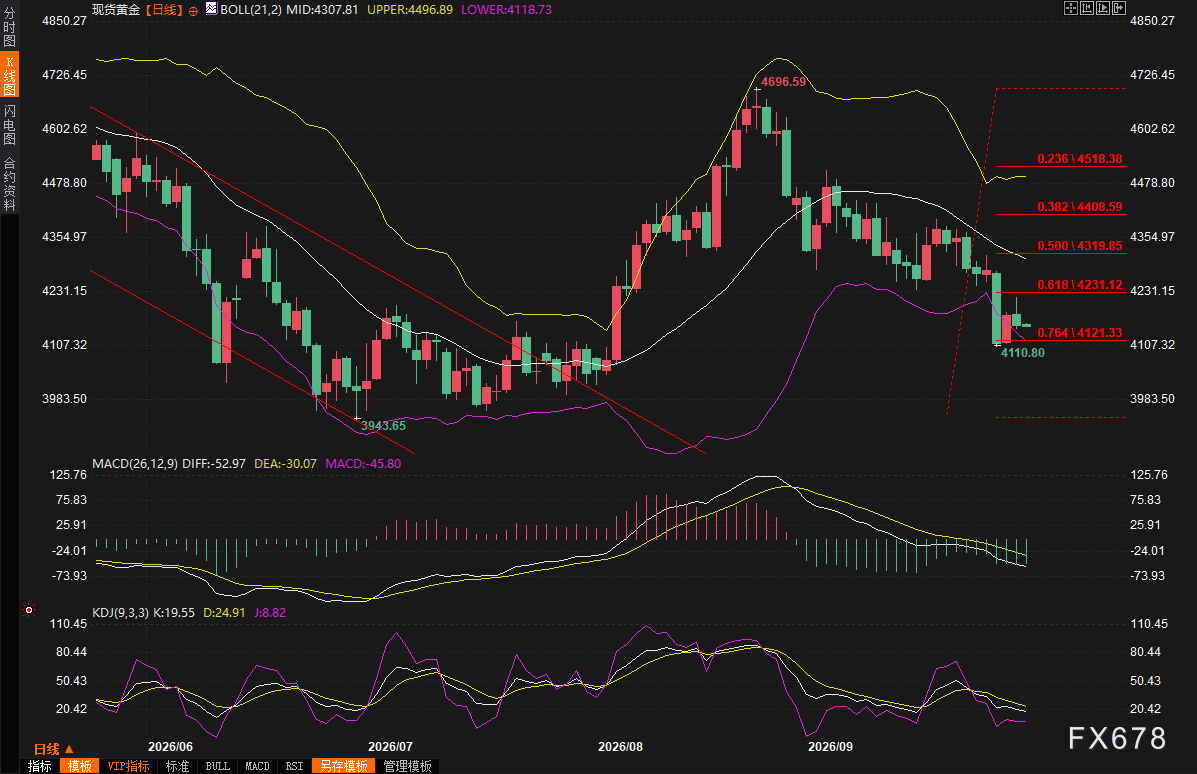
Task: Click the 0.618 Fibonacci level line label
Action: tap(1079, 285)
